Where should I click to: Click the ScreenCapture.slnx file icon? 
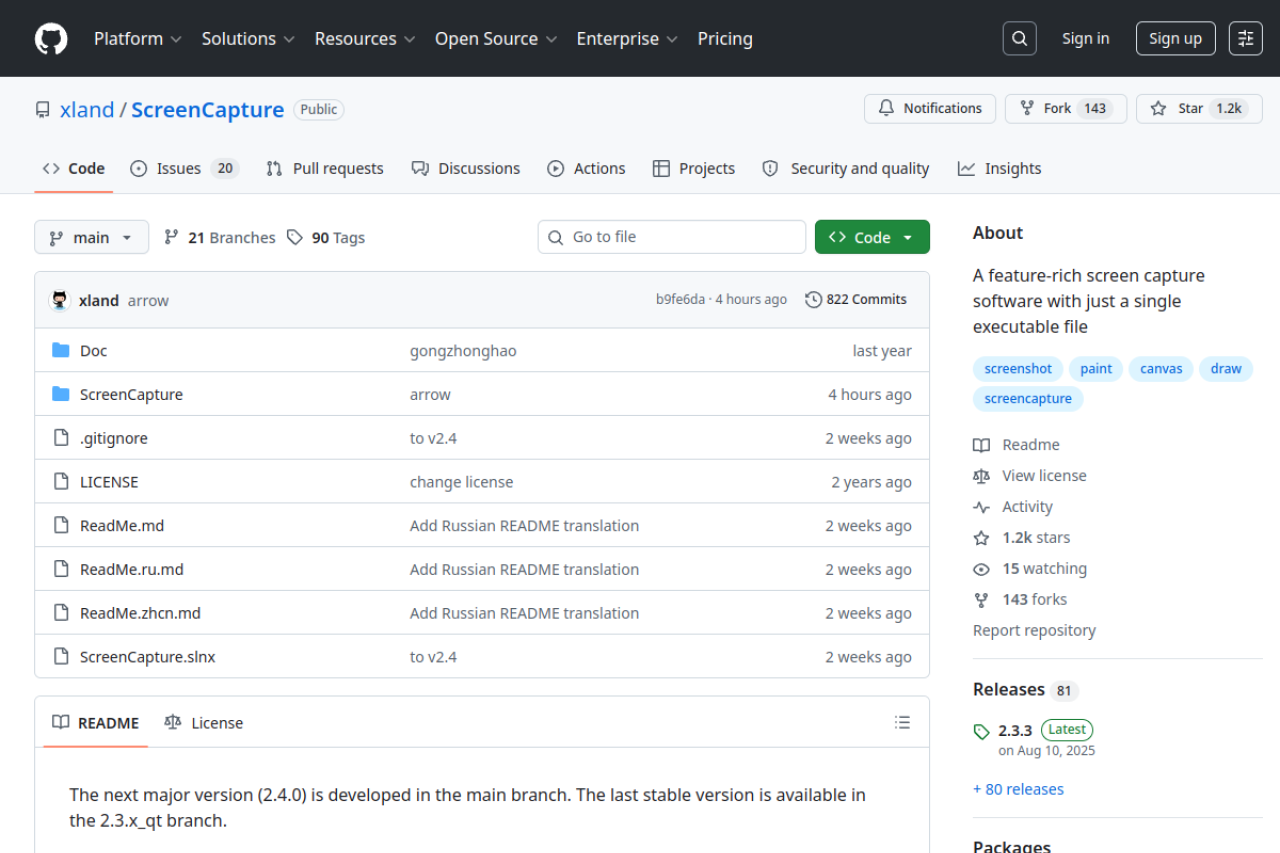point(61,657)
